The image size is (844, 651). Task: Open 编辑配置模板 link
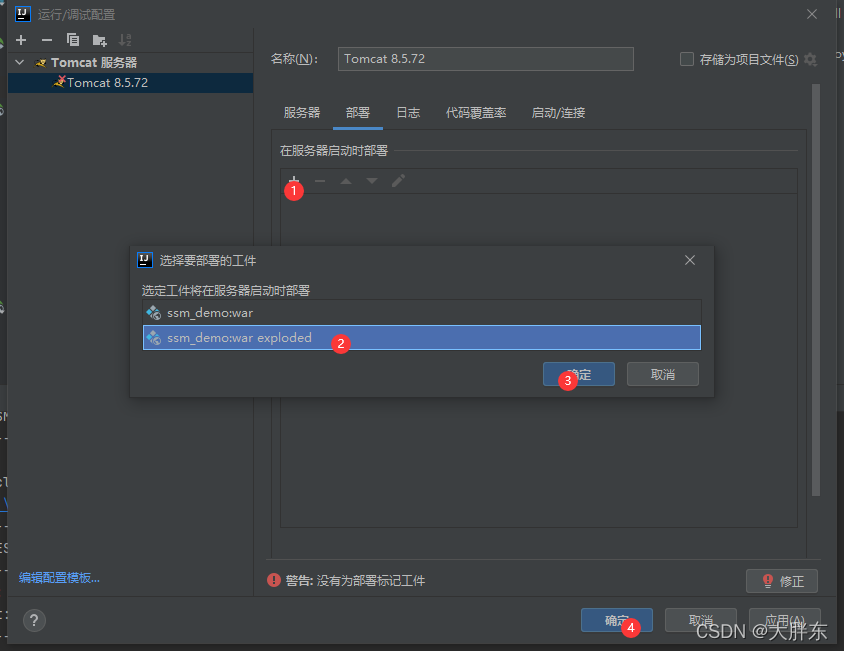click(59, 578)
